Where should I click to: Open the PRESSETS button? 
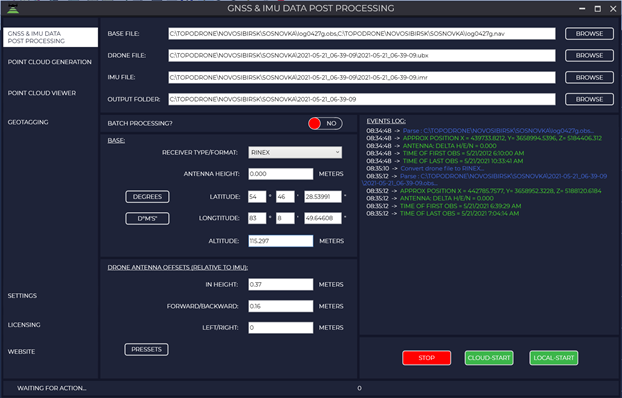146,350
